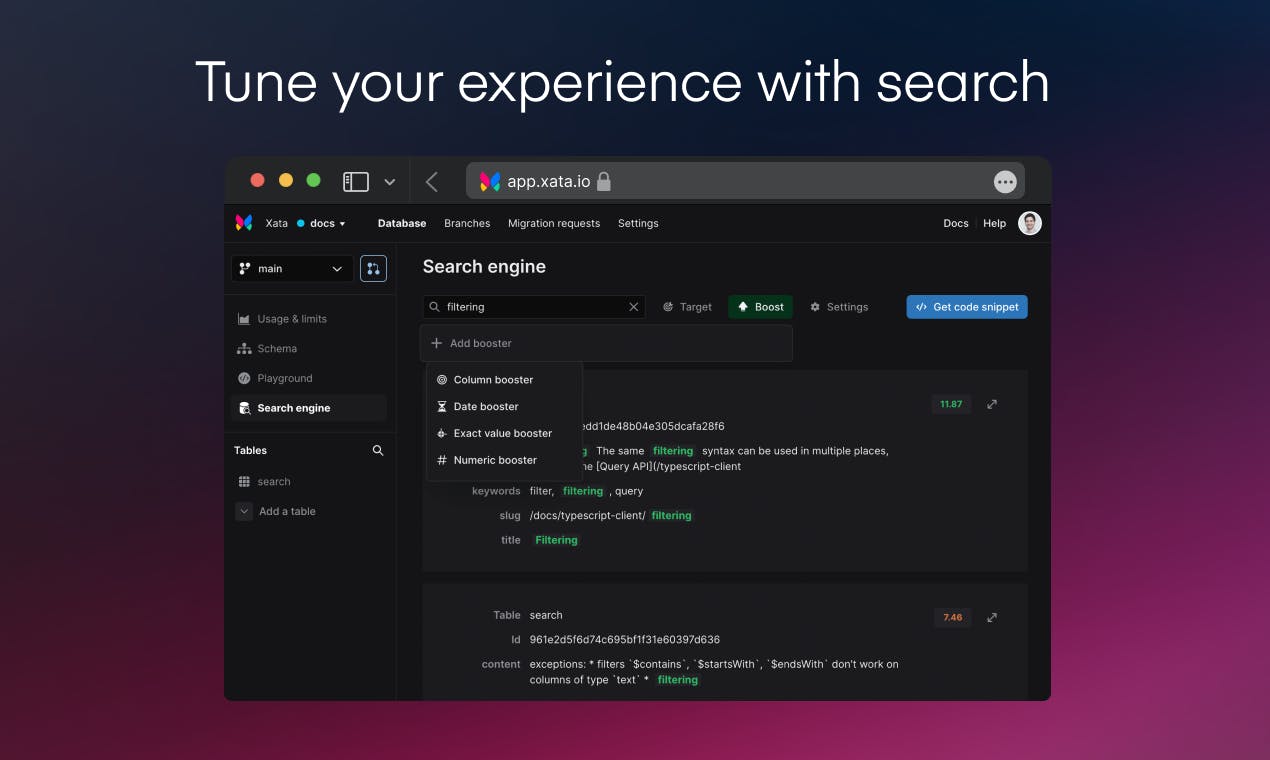The width and height of the screenshot is (1270, 760).
Task: Expand the second search result with score 7.46
Action: point(992,617)
